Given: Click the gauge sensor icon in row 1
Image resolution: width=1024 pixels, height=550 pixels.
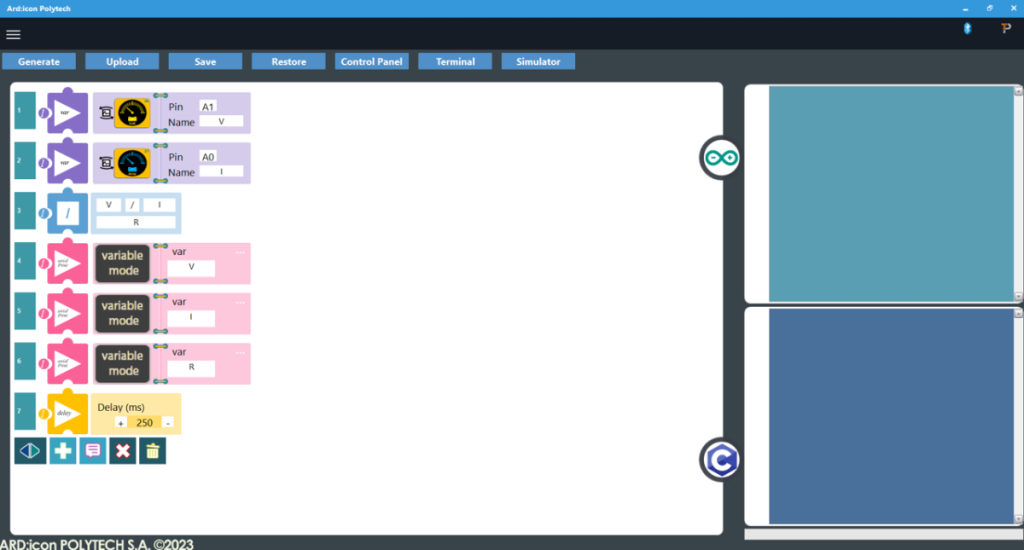Looking at the screenshot, I should pyautogui.click(x=132, y=113).
